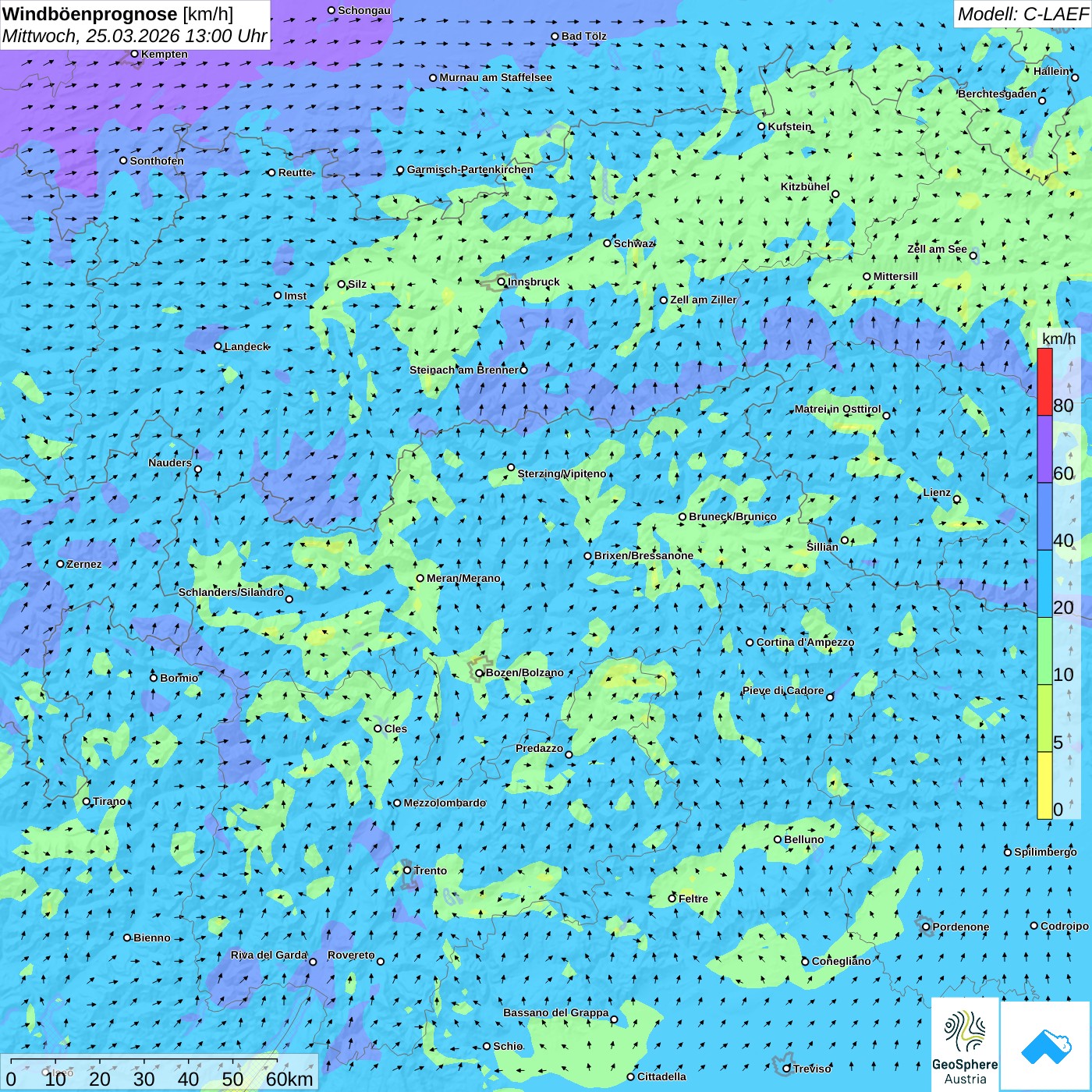1092x1092 pixels.
Task: Click the Windböenprognose title text
Action: click(90, 14)
